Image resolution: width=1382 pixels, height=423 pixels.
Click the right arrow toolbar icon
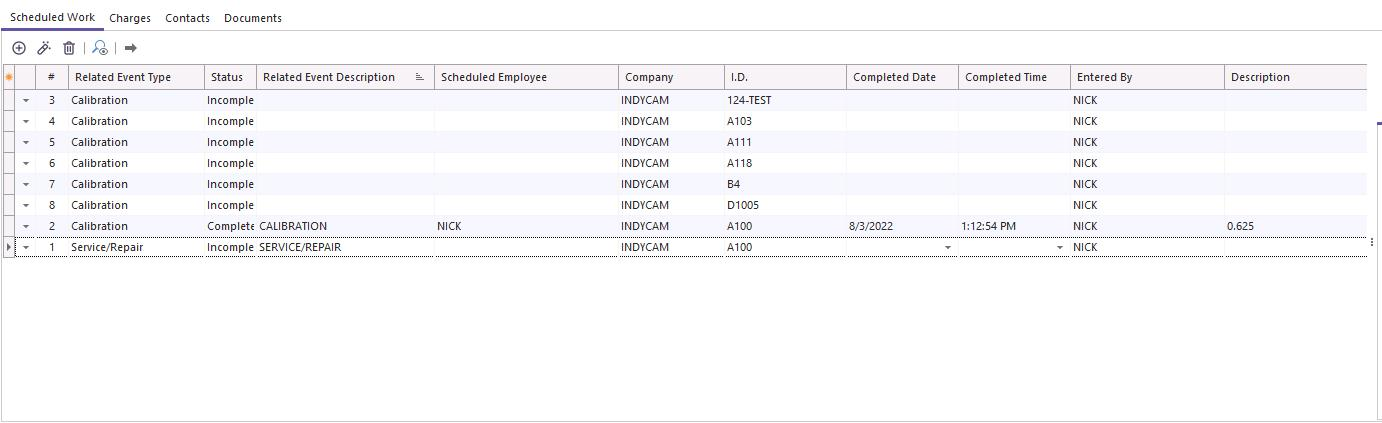(130, 48)
